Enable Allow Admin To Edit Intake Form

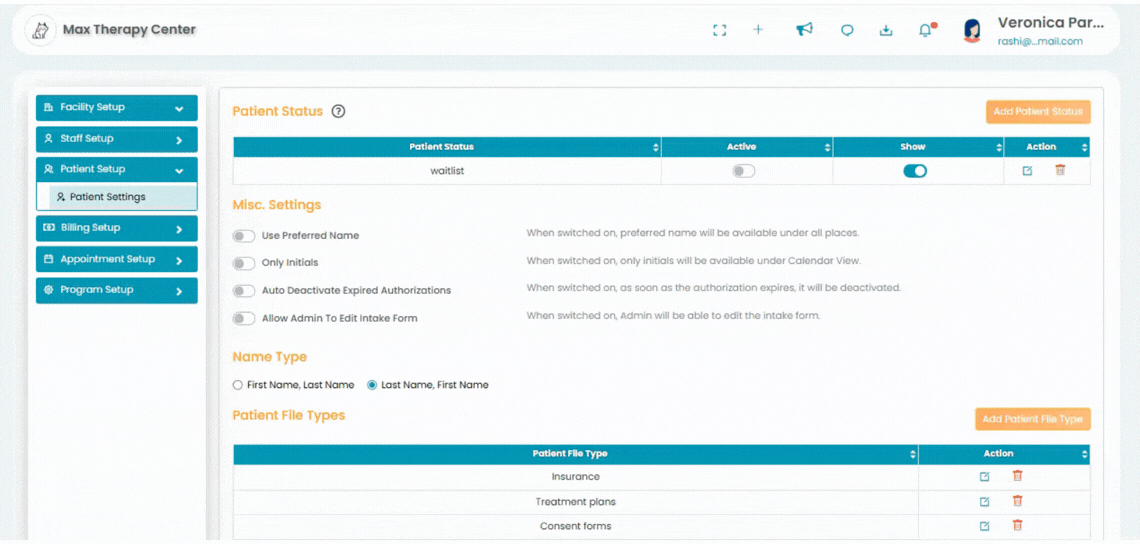point(244,319)
